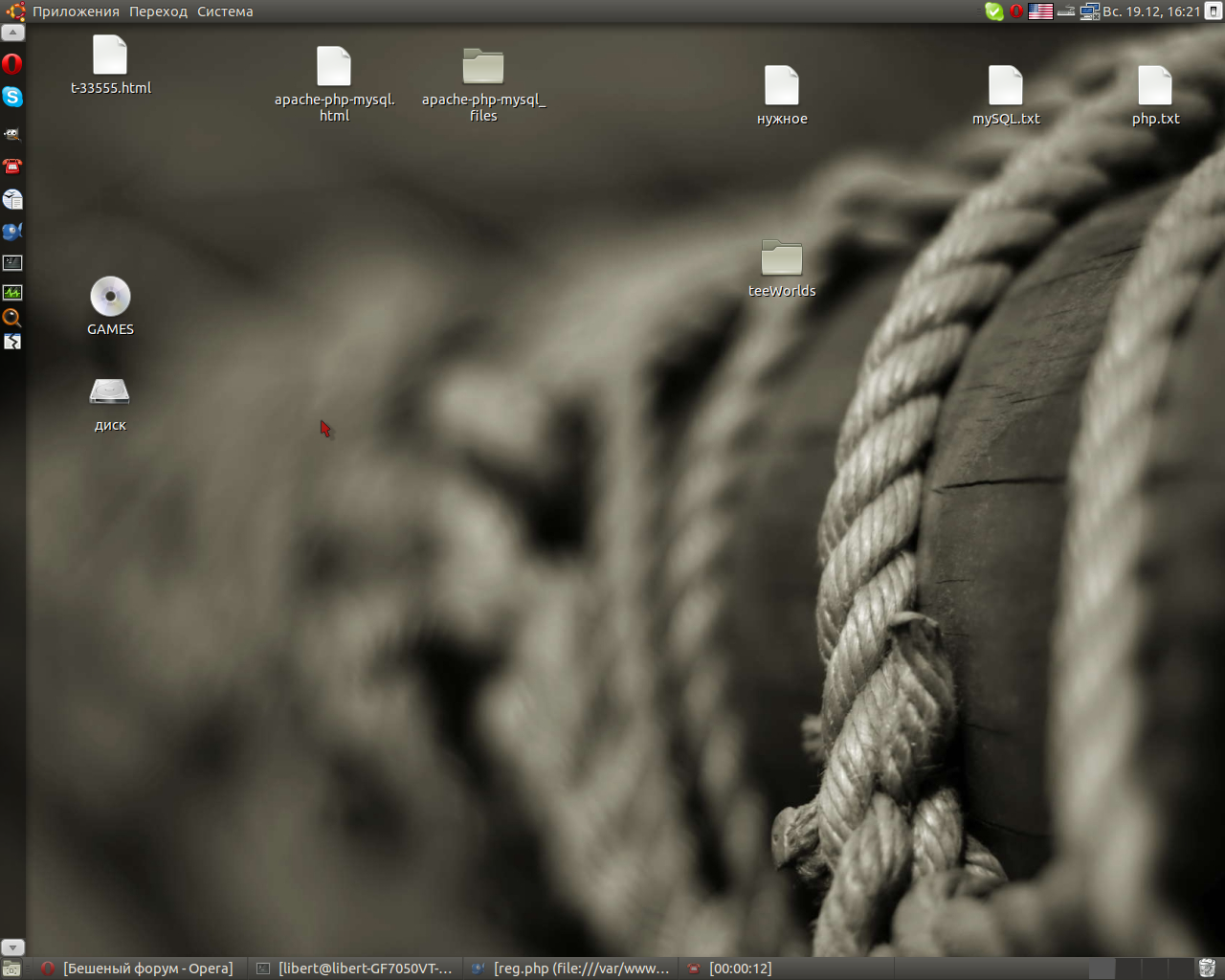
Task: Open the Переход menu
Action: [159, 11]
